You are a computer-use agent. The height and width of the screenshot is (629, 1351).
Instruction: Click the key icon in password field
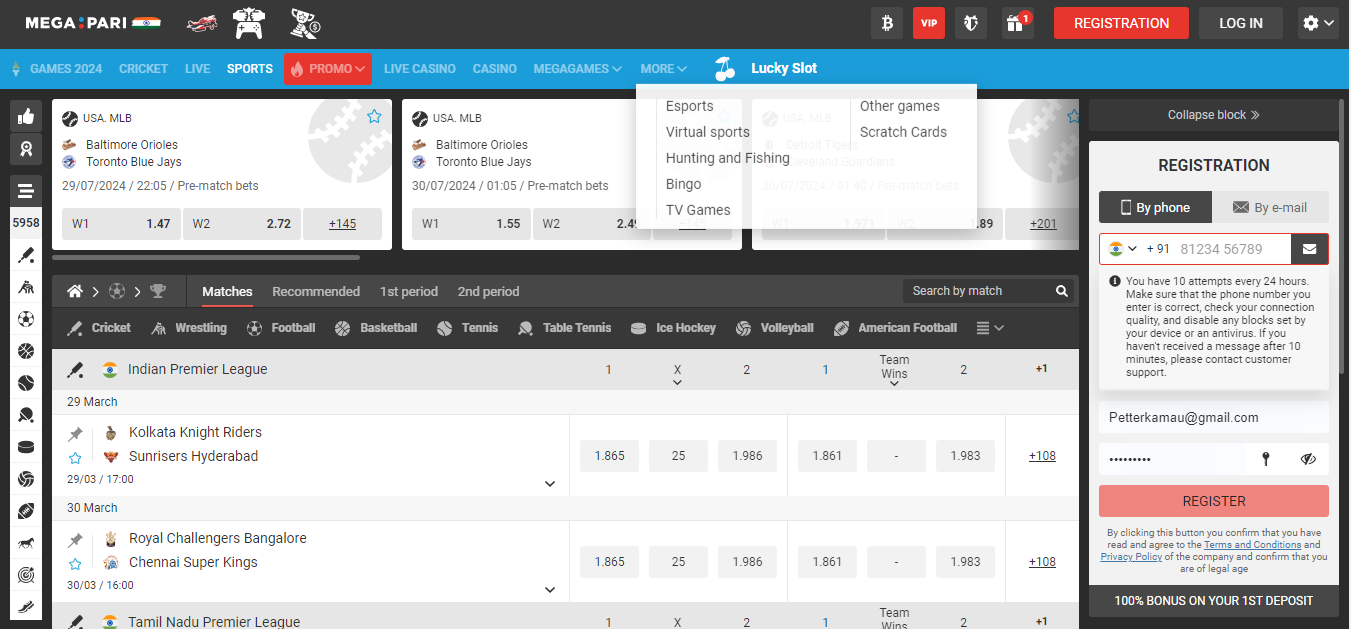1265,459
